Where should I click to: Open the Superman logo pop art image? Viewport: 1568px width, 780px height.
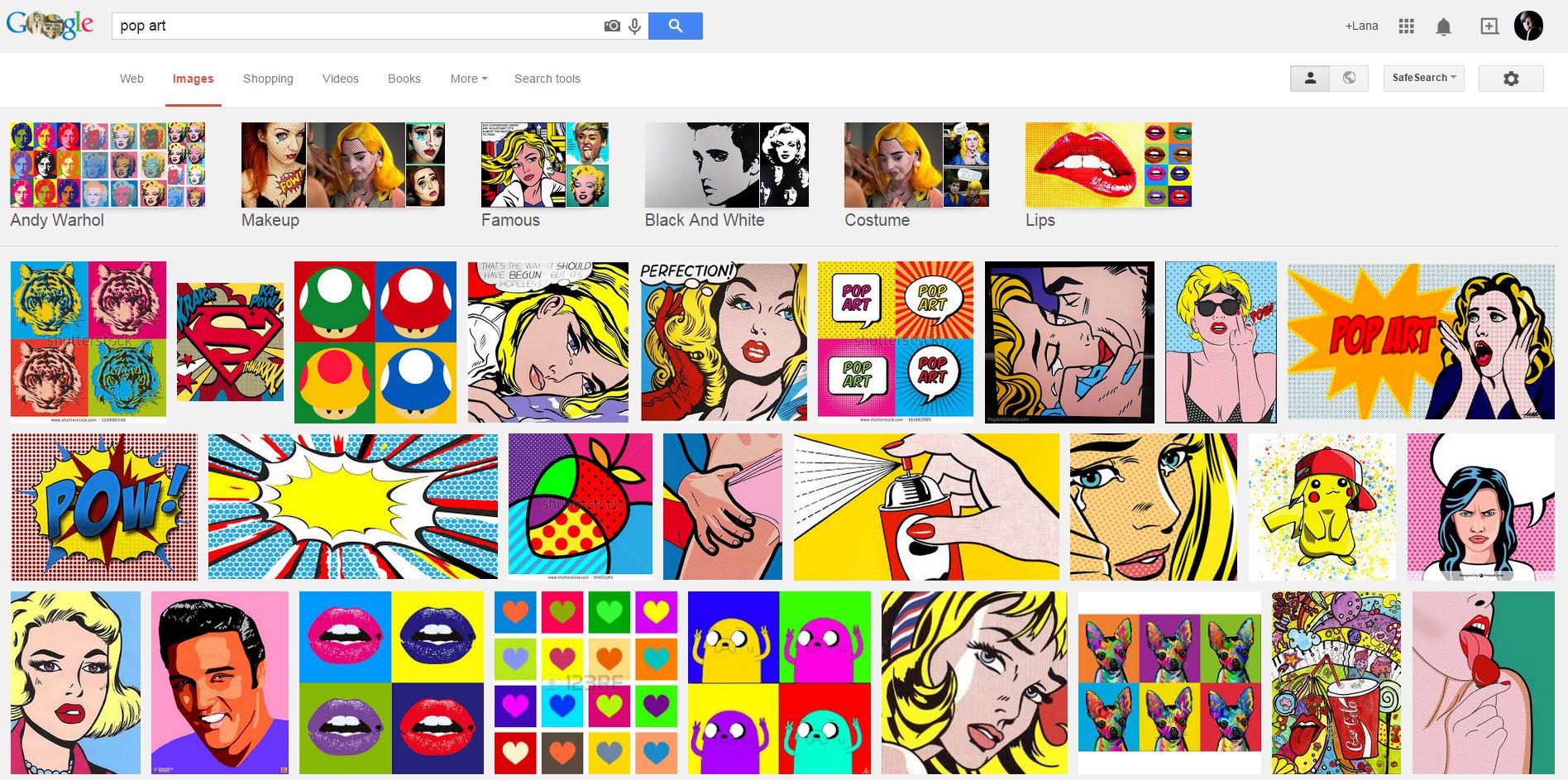[230, 342]
